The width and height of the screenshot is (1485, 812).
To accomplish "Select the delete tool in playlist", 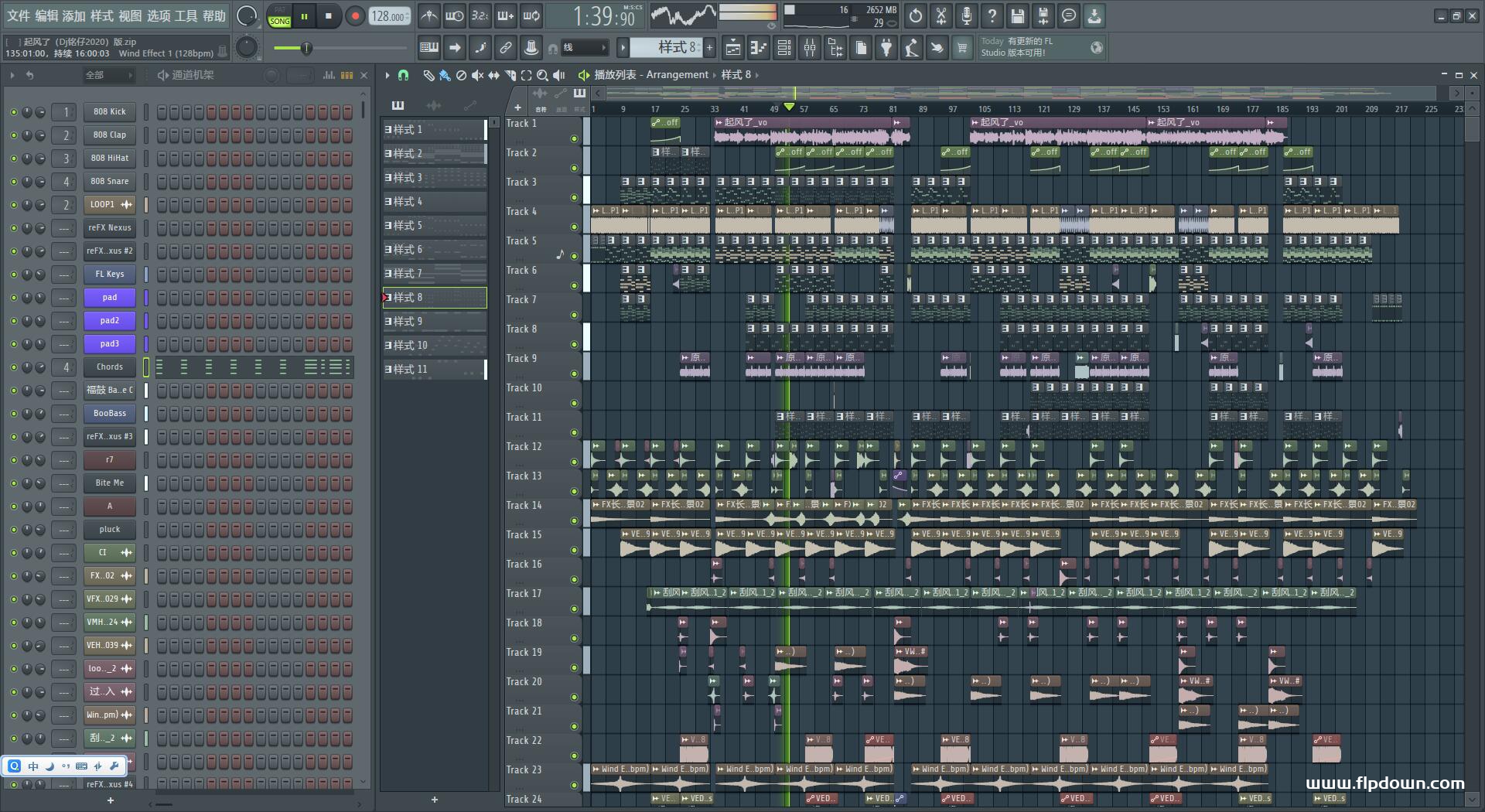I will click(461, 75).
